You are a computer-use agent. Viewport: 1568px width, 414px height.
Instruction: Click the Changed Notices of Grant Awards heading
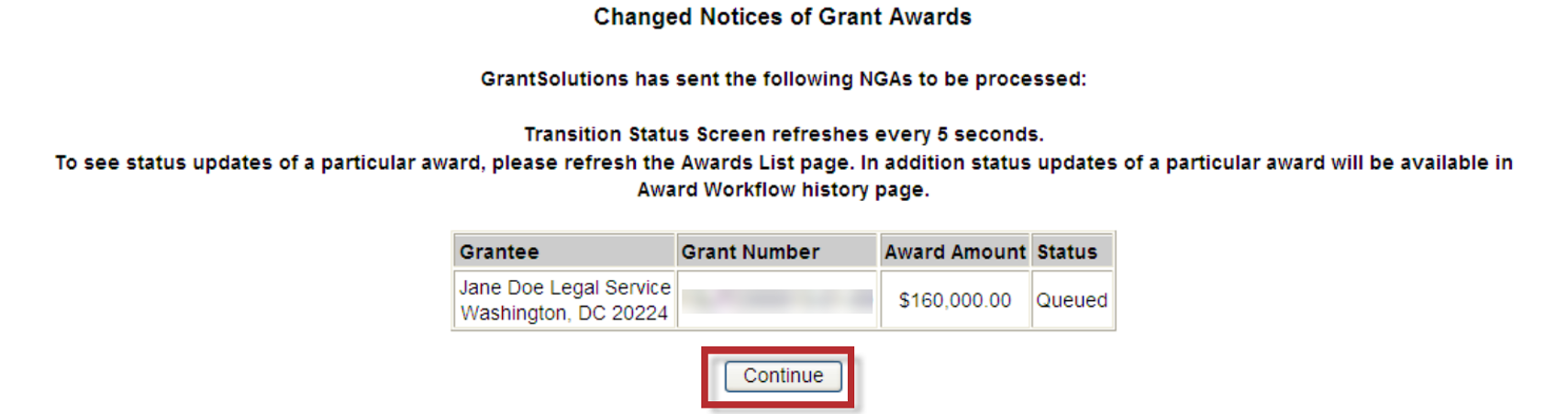[782, 17]
